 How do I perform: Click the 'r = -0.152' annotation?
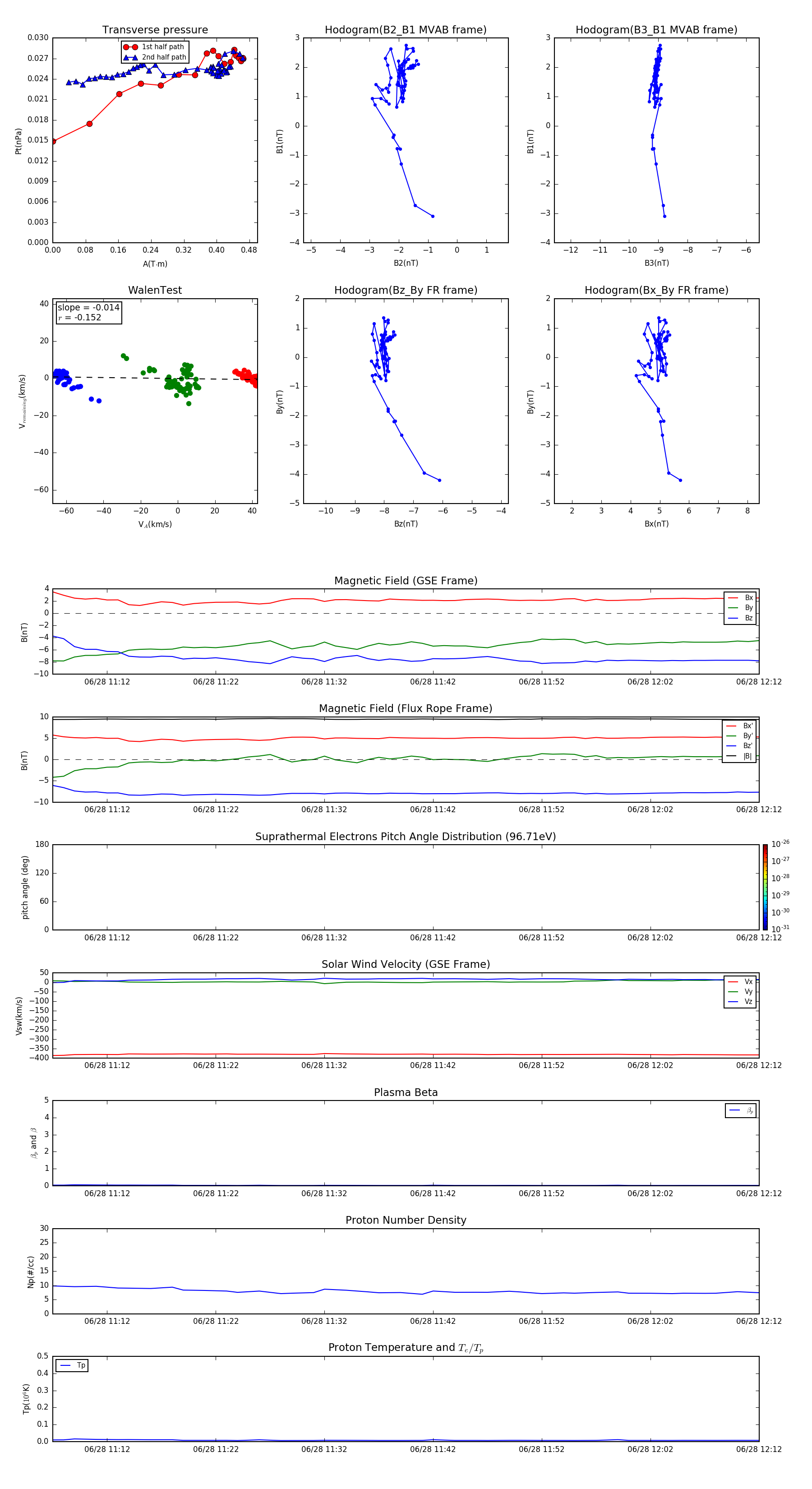click(80, 317)
